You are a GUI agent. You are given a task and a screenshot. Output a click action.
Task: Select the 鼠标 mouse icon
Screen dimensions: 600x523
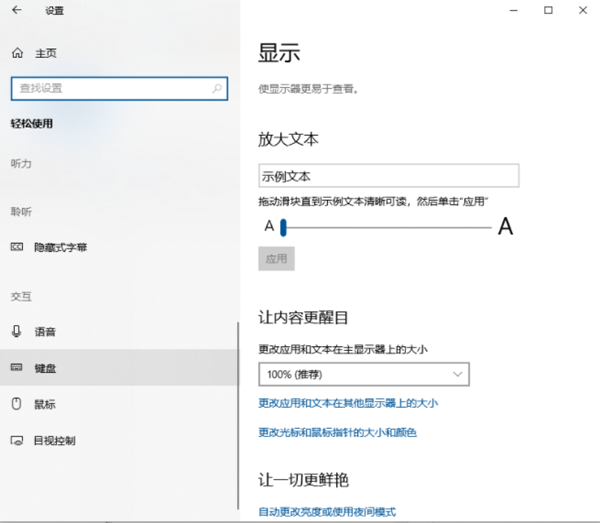point(16,404)
